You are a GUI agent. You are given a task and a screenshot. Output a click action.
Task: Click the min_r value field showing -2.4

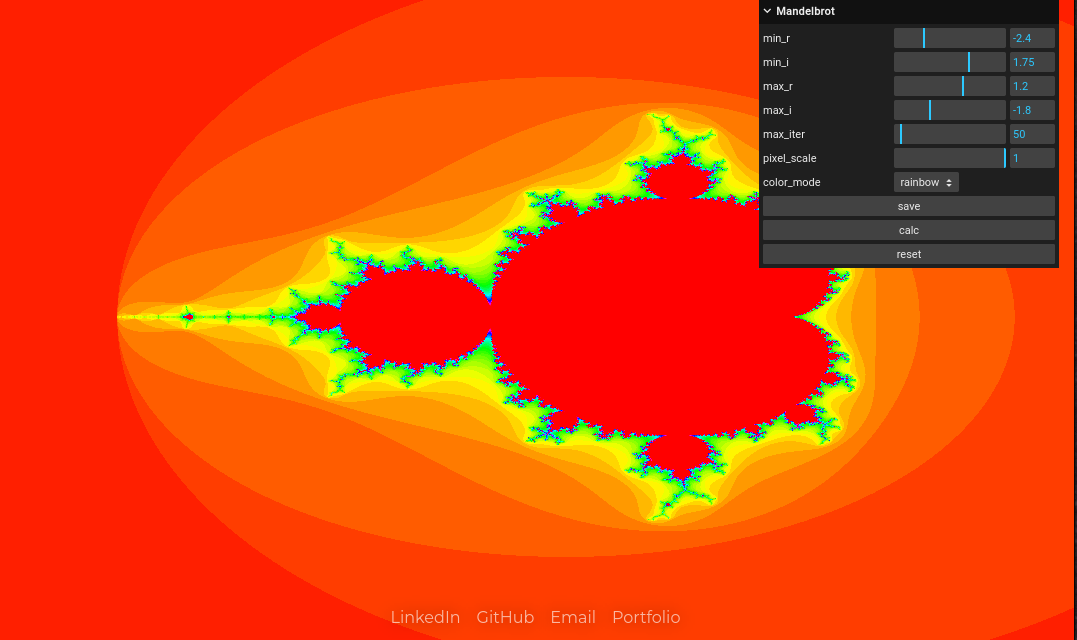point(1031,37)
